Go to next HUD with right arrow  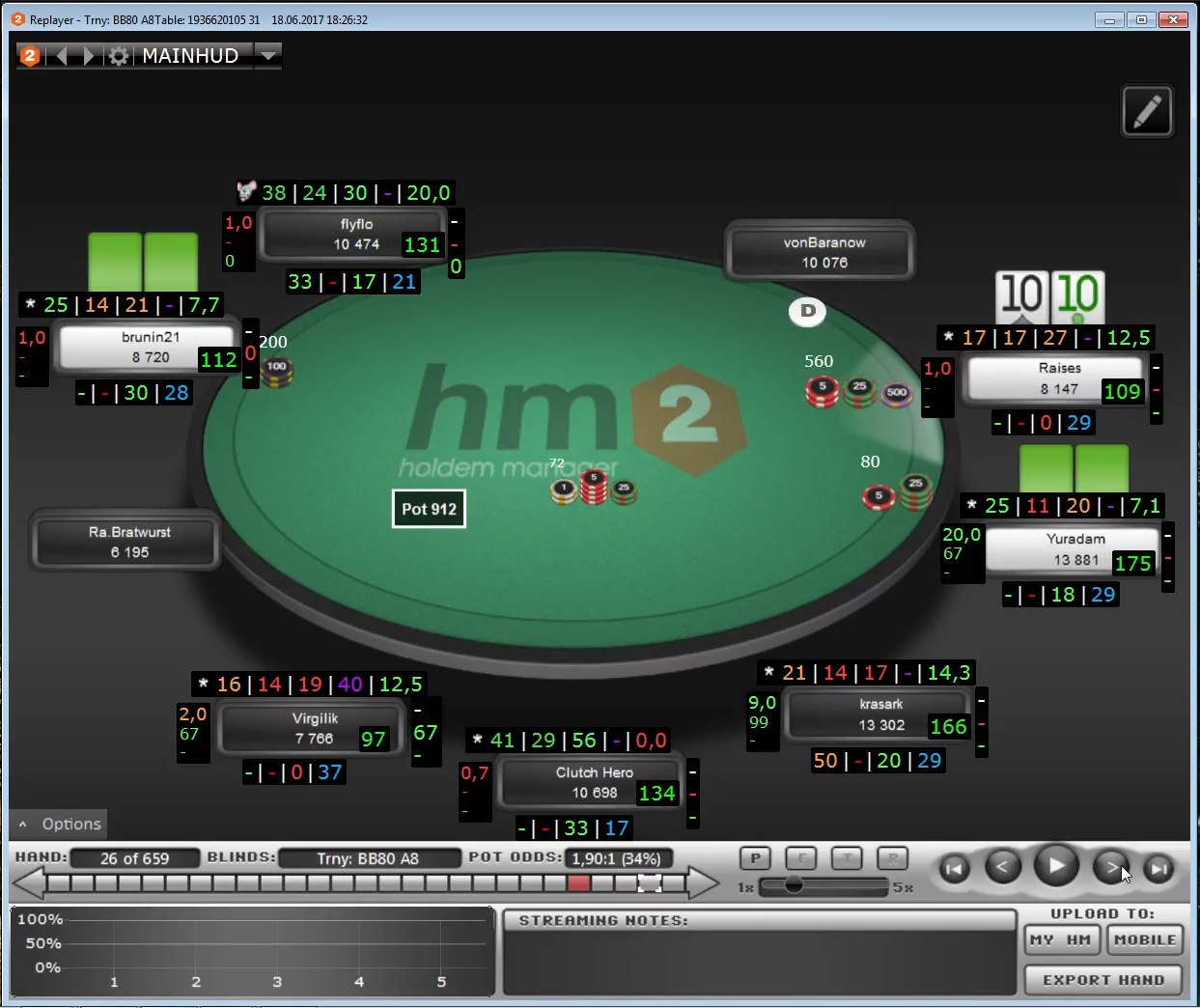[x=89, y=56]
